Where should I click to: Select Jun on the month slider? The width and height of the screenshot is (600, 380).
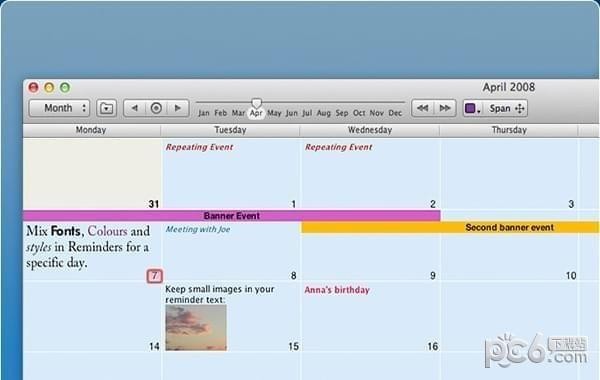(292, 113)
